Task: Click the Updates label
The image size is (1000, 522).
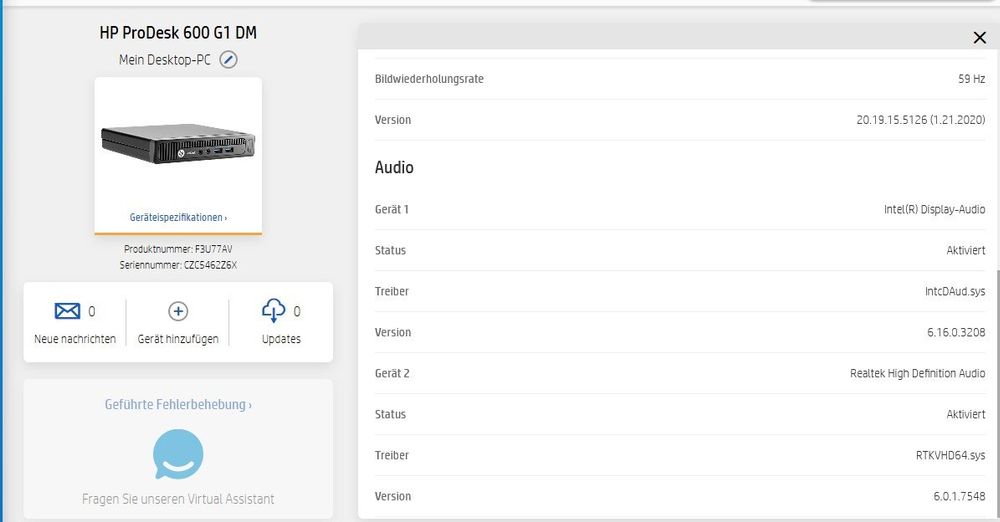Action: click(281, 339)
